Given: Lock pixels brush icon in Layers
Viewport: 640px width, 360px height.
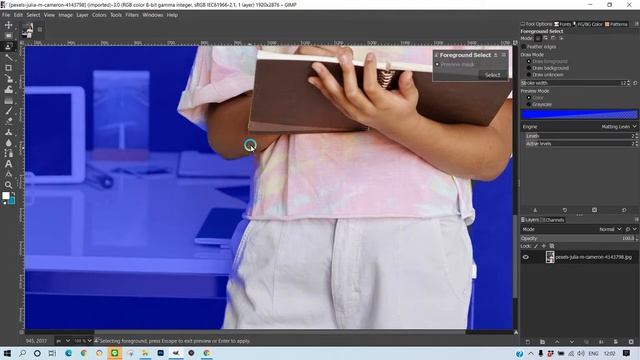Looking at the screenshot, I should (x=536, y=246).
